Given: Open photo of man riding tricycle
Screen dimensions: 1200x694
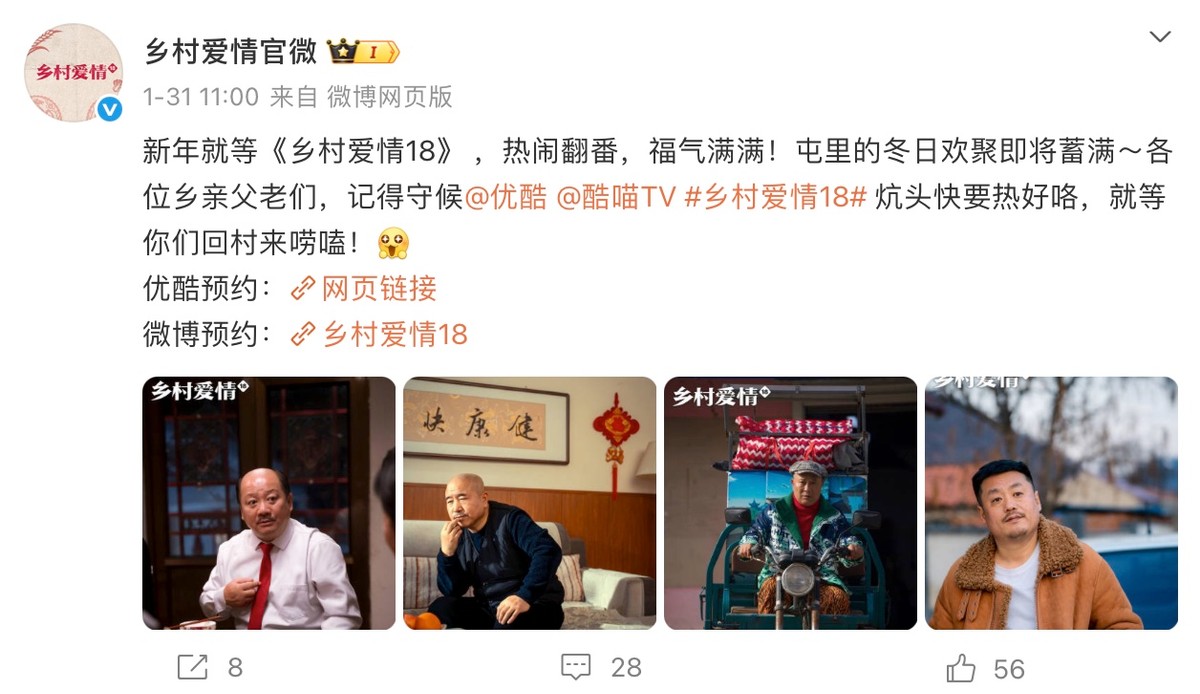Looking at the screenshot, I should pos(791,503).
